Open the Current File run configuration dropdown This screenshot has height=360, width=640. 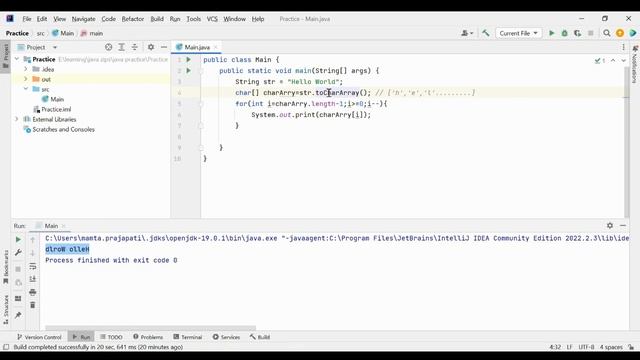pos(518,33)
